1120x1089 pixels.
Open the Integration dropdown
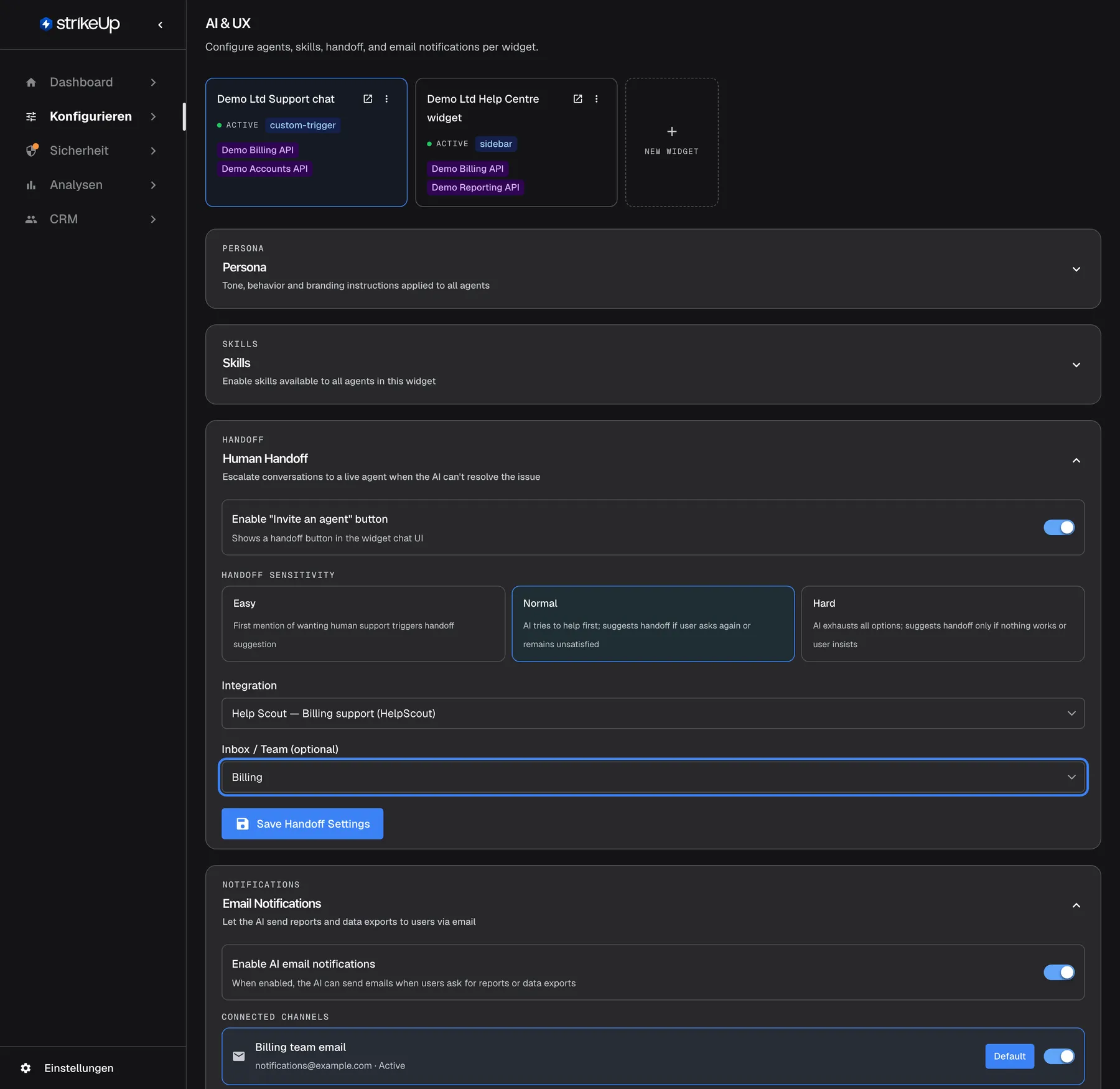pyautogui.click(x=653, y=713)
